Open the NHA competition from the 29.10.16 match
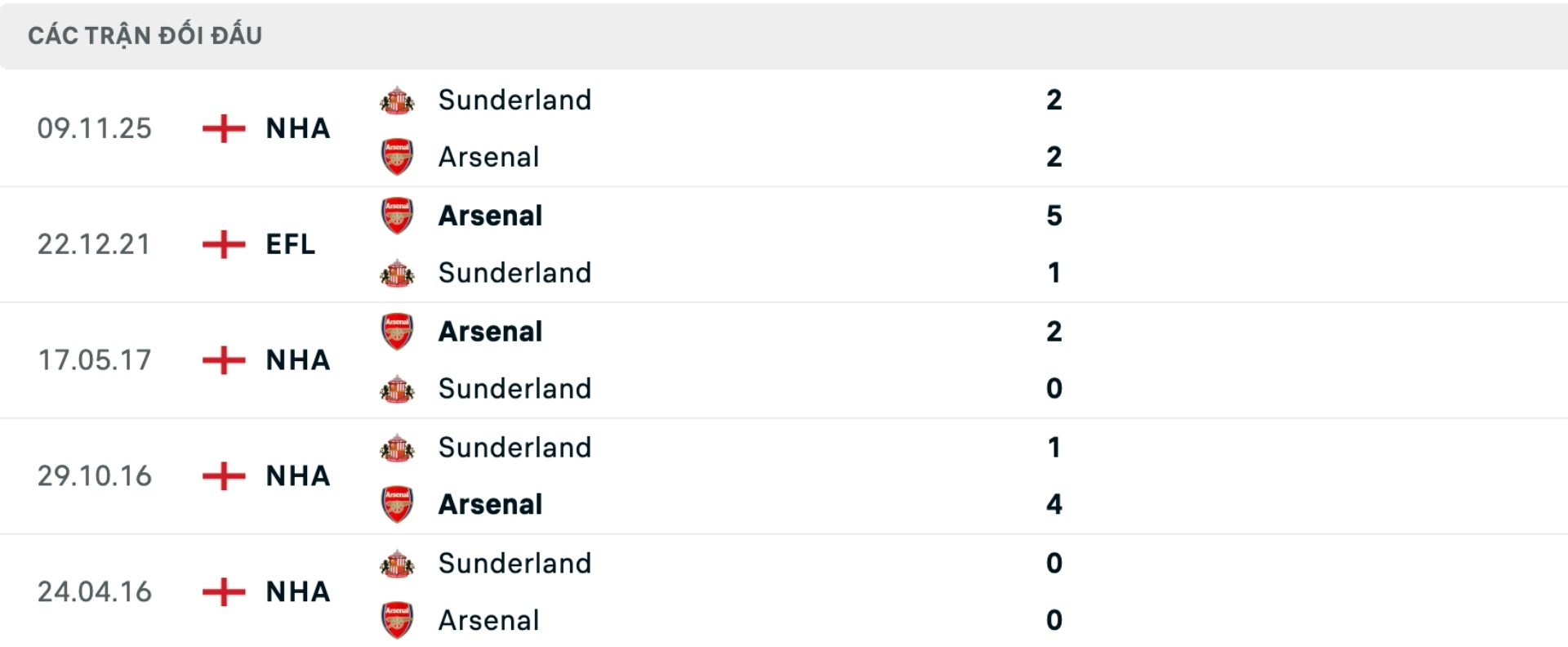The width and height of the screenshot is (1568, 647). 296,476
